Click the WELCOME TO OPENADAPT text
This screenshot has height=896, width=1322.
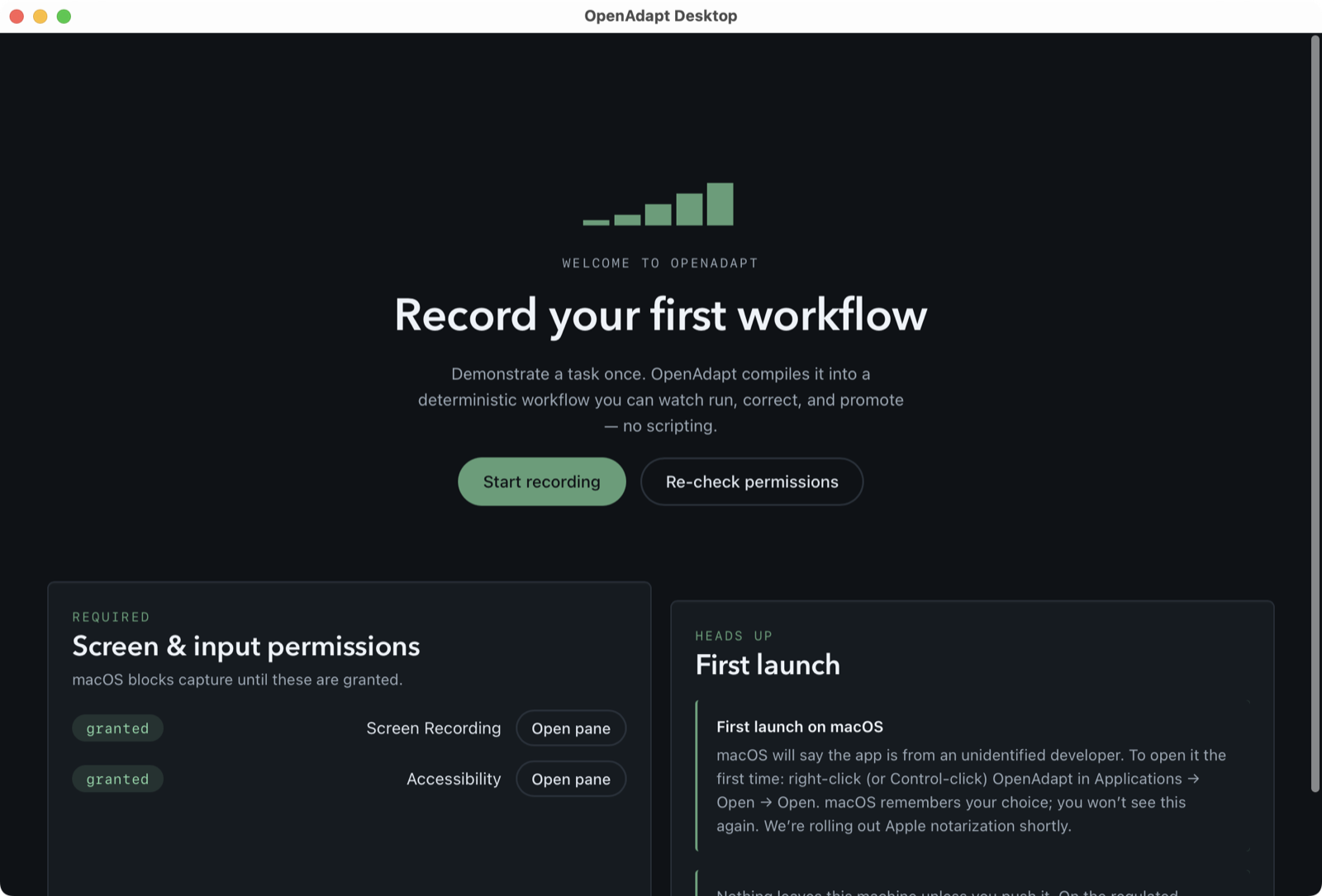click(x=660, y=263)
